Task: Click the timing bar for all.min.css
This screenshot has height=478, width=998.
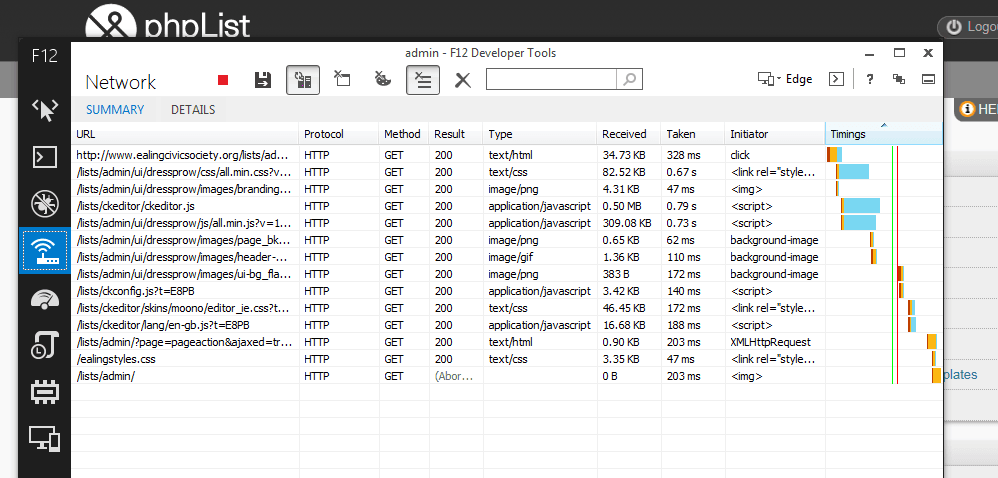Action: tap(852, 171)
